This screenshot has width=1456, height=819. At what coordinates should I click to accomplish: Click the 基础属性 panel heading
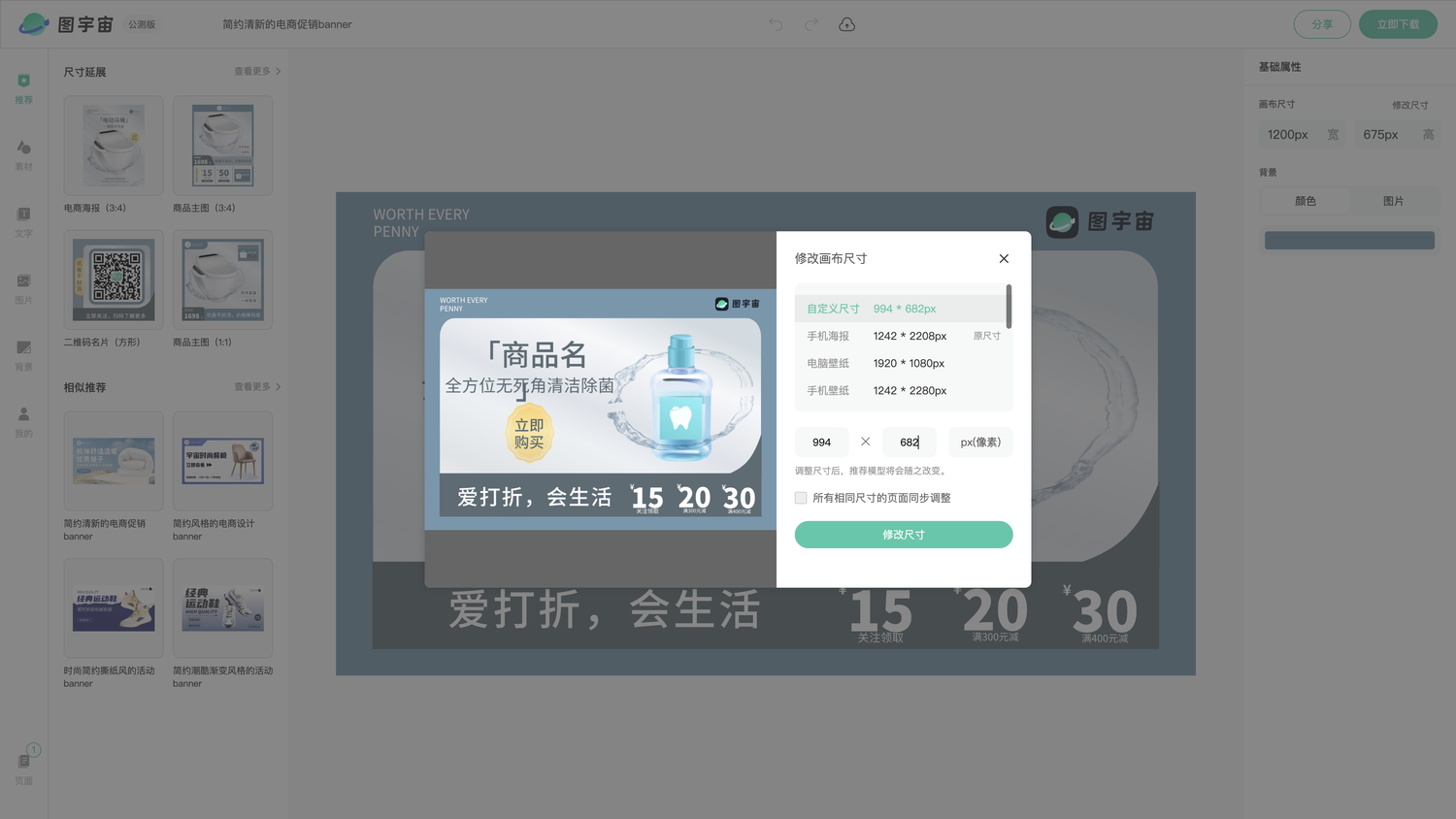pos(1279,67)
